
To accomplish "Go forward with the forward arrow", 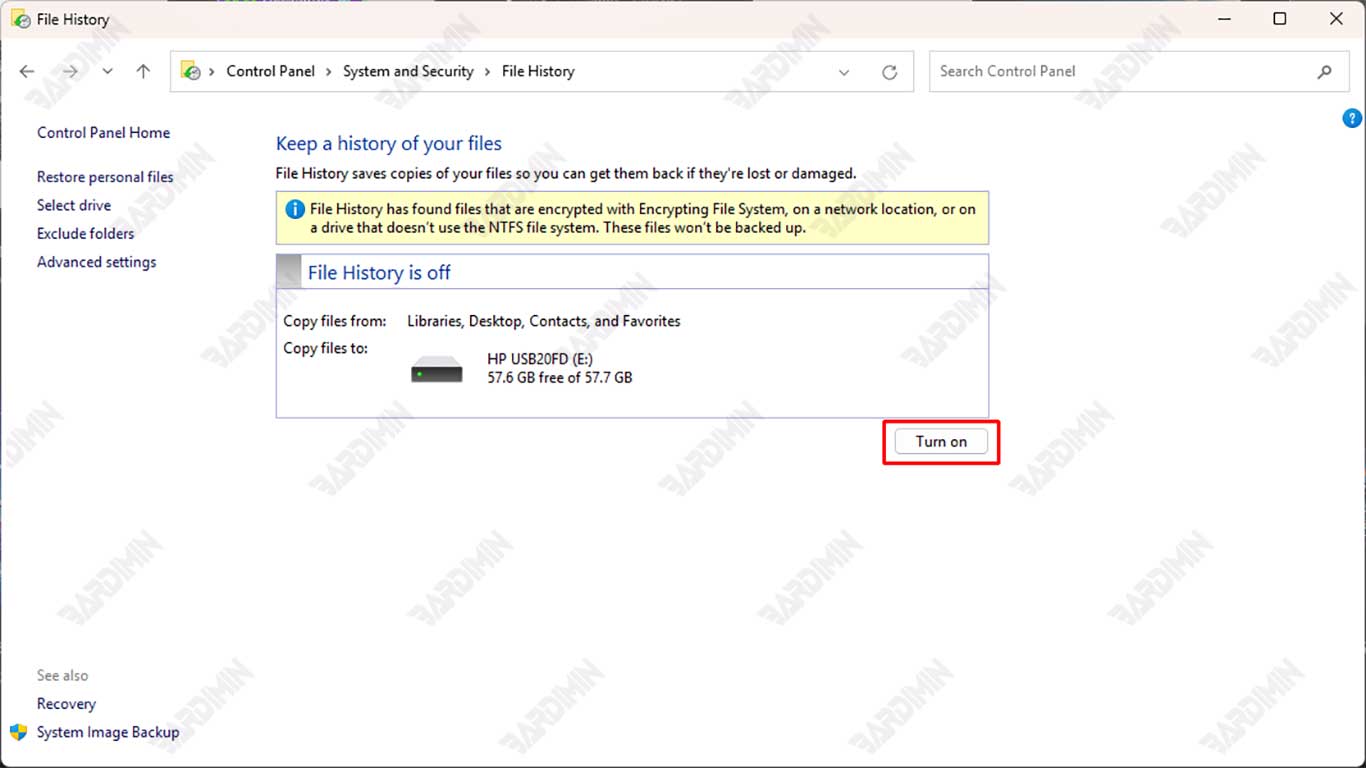I will pos(70,71).
